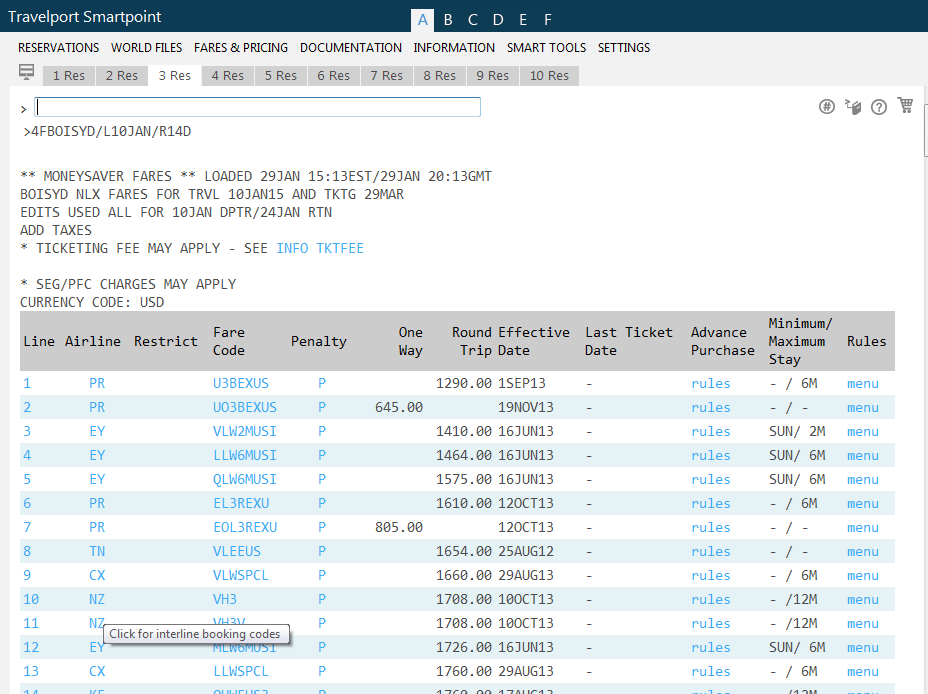
Task: Open advance purchase rules for line 12
Action: pos(711,647)
